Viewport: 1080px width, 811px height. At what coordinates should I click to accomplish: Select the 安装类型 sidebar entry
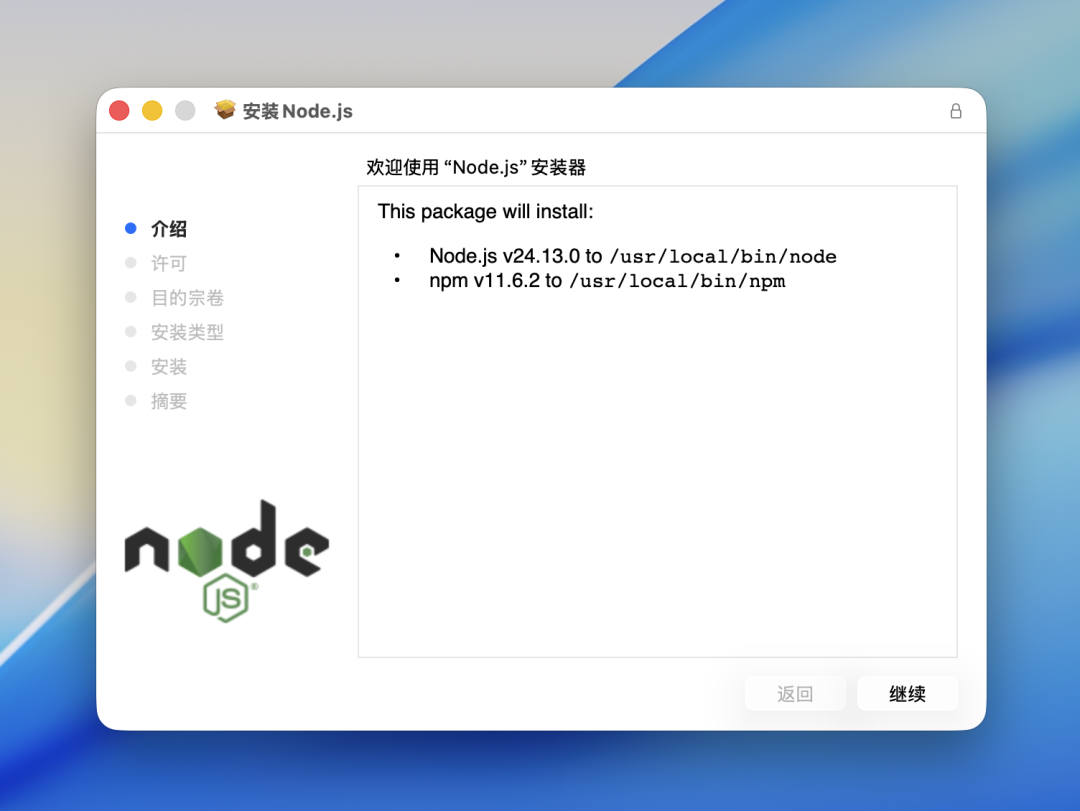click(x=188, y=332)
